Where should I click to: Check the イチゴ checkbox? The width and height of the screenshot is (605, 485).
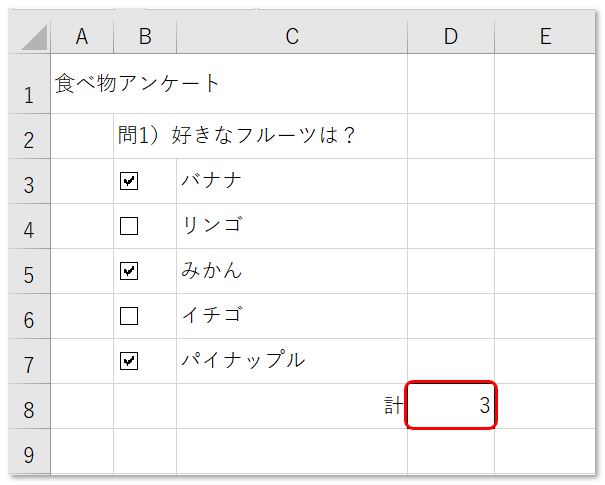click(129, 316)
